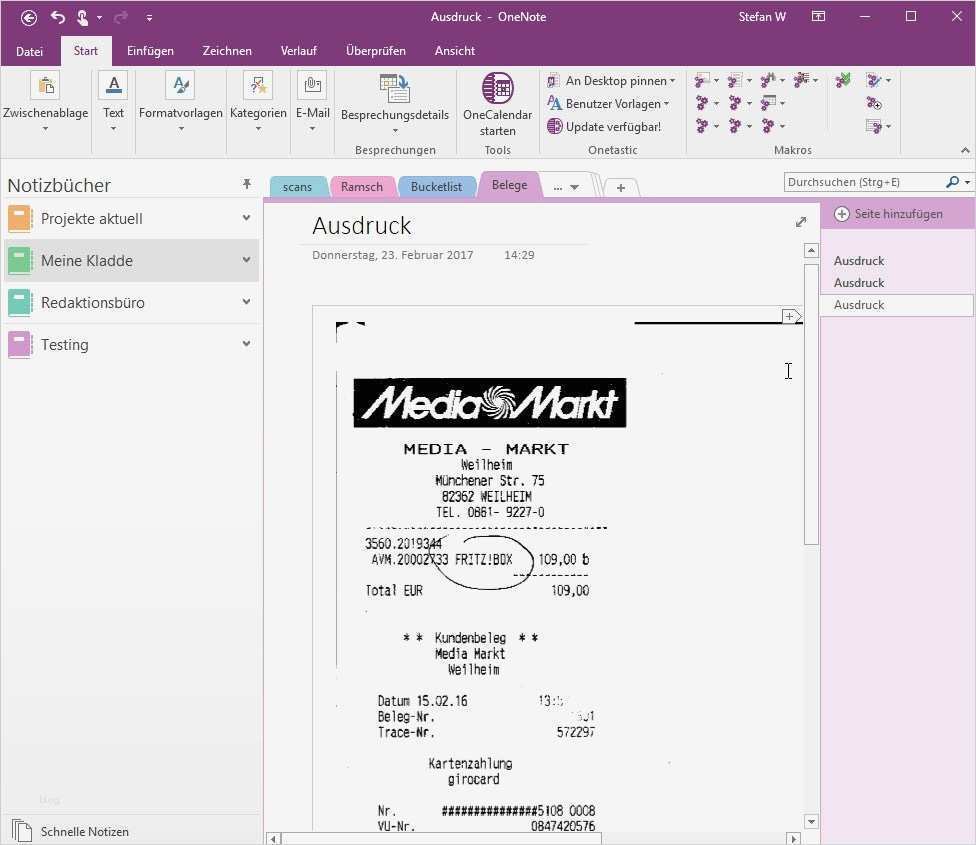The image size is (976, 845).
Task: Open the Zwischenablage clipboard button
Action: point(45,103)
